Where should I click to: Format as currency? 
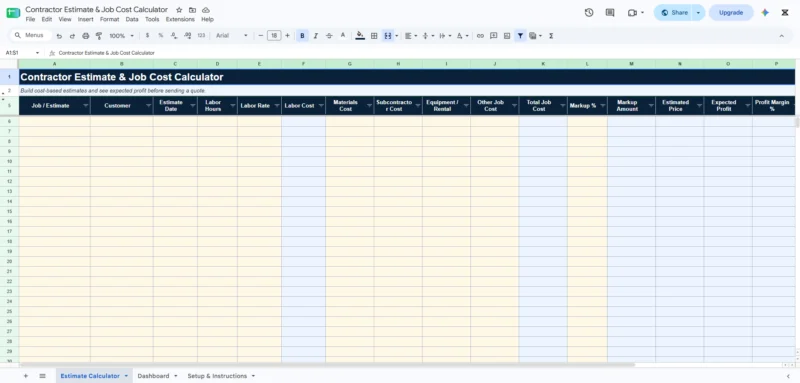coord(147,36)
